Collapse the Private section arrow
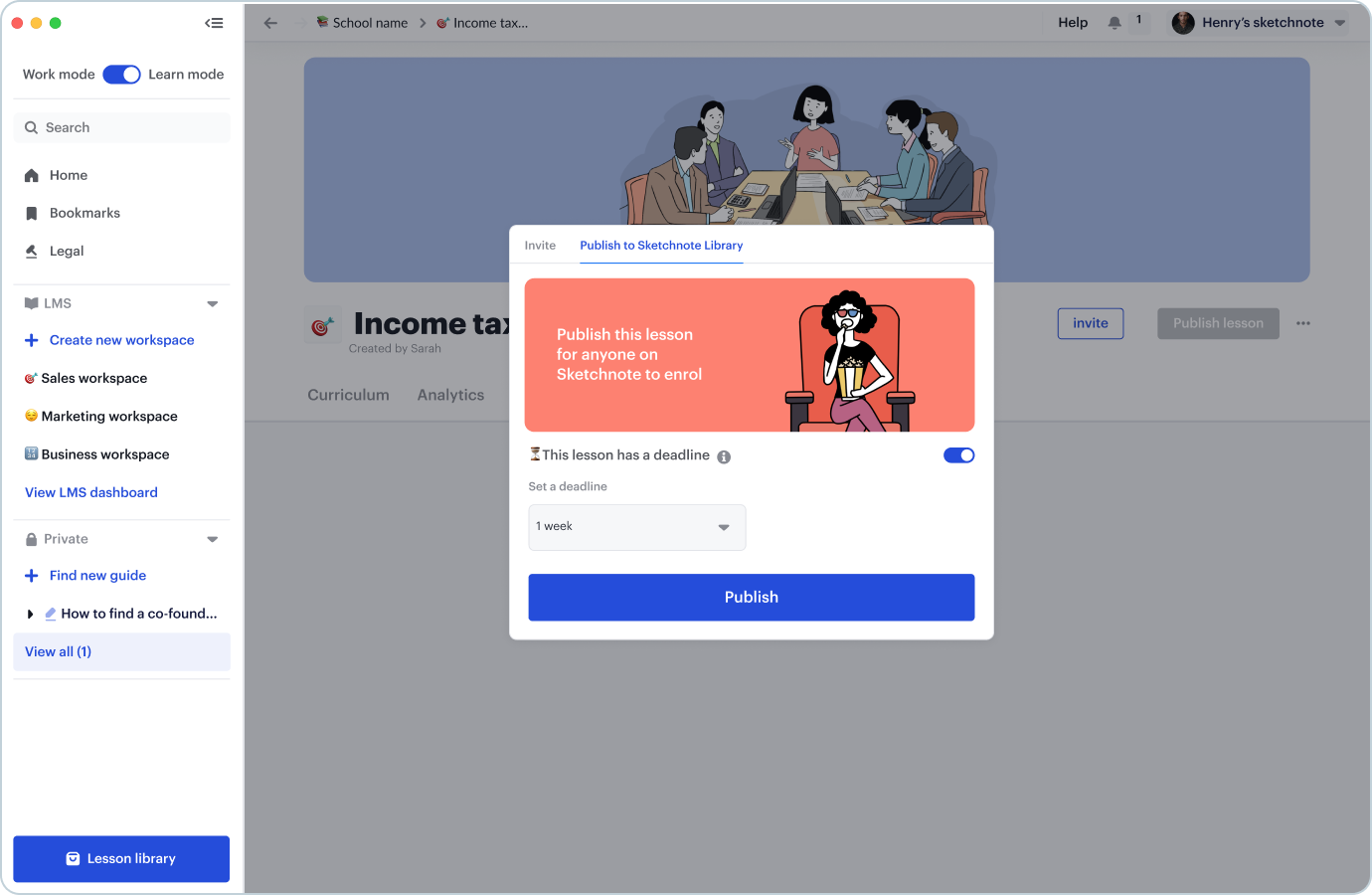 point(212,540)
